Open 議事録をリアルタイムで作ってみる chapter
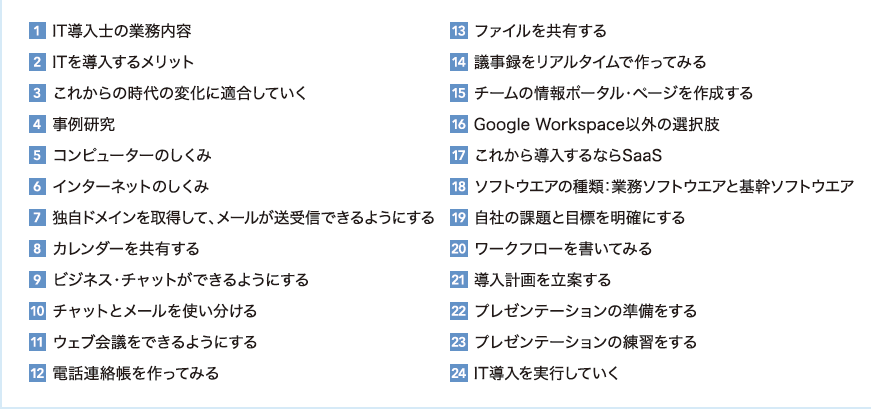 point(590,62)
